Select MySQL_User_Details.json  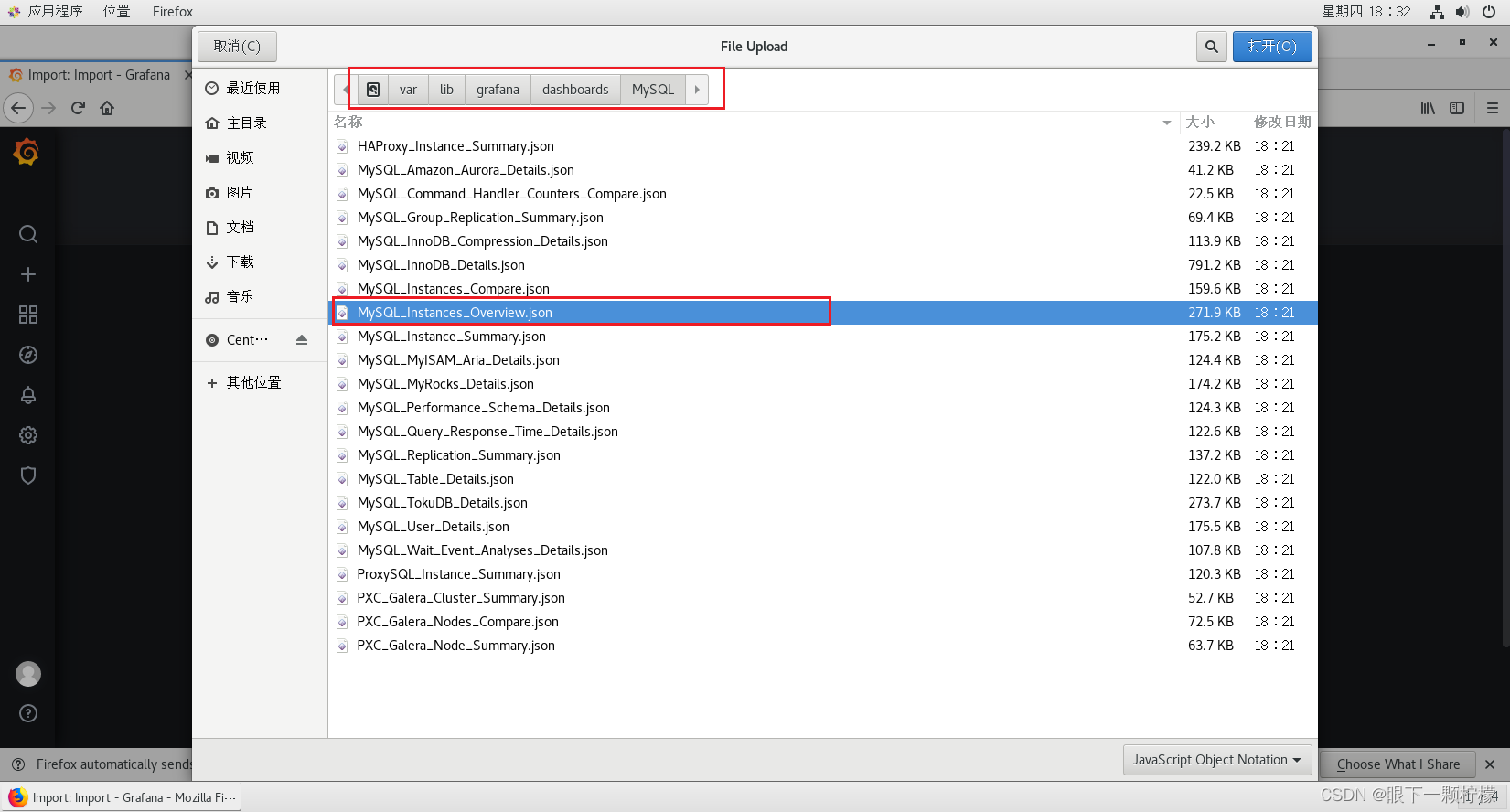point(823,527)
